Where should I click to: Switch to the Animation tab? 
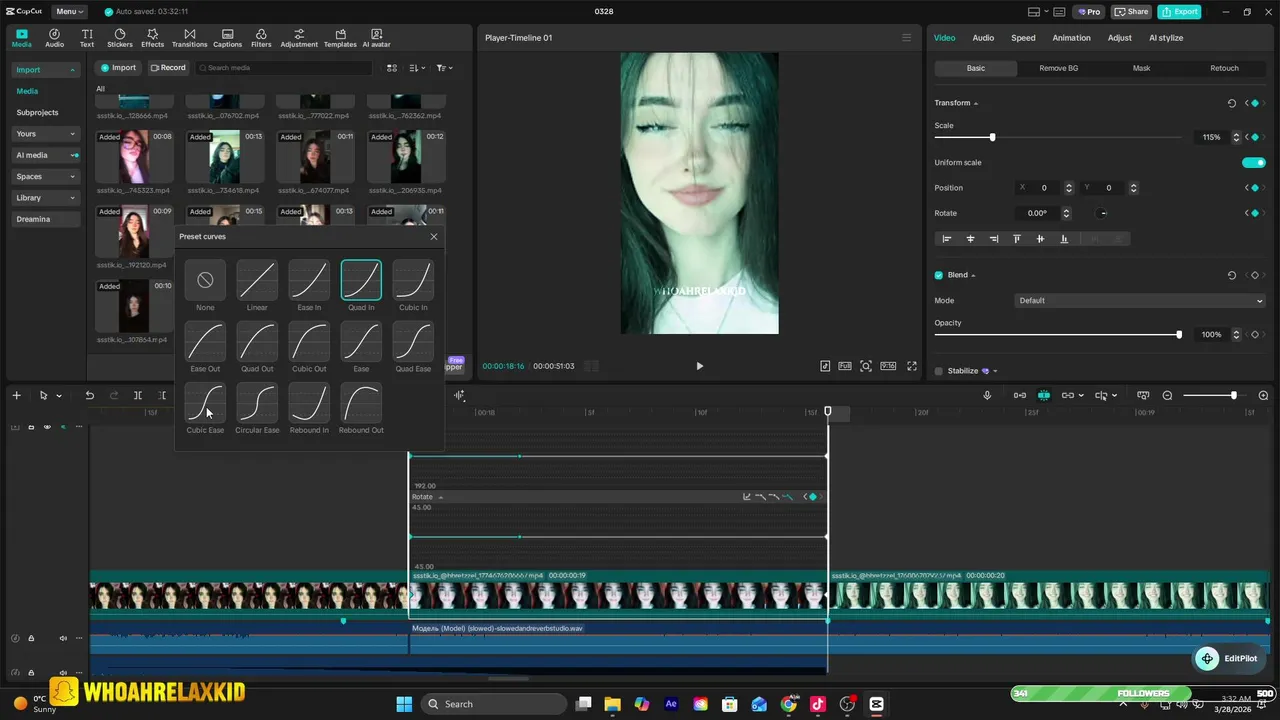[x=1071, y=38]
